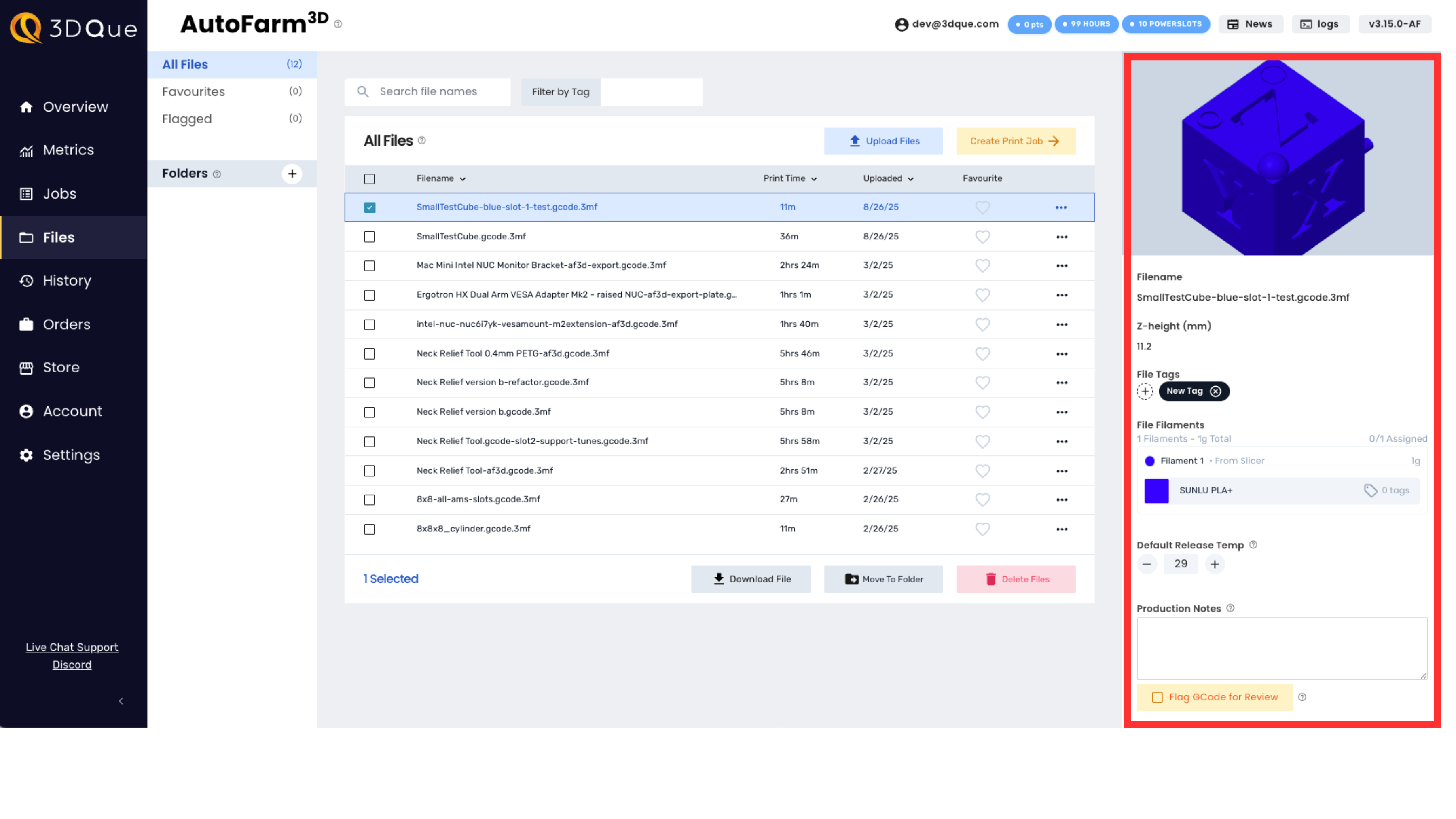Click the help icon next to AutoFarm3D title
Image resolution: width=1456 pixels, height=819 pixels.
pos(338,24)
